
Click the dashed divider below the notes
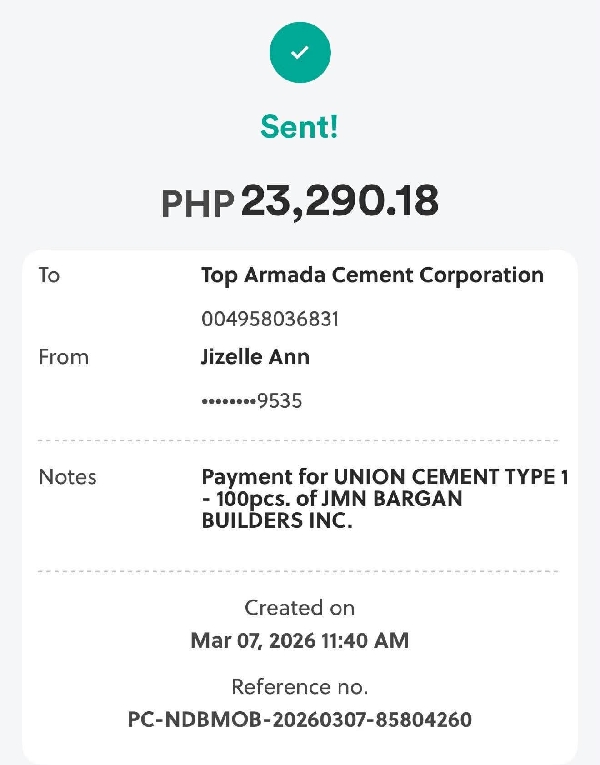click(x=298, y=572)
